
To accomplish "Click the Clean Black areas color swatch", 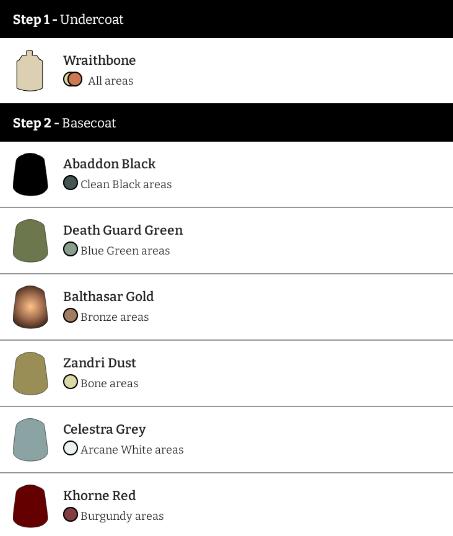I will [x=70, y=183].
